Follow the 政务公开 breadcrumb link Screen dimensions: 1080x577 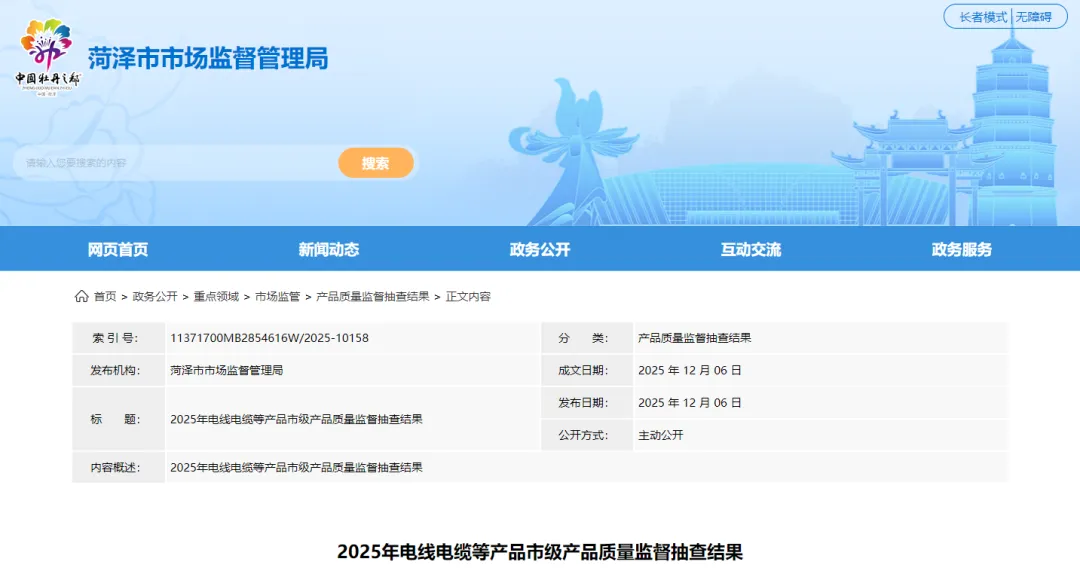[155, 296]
